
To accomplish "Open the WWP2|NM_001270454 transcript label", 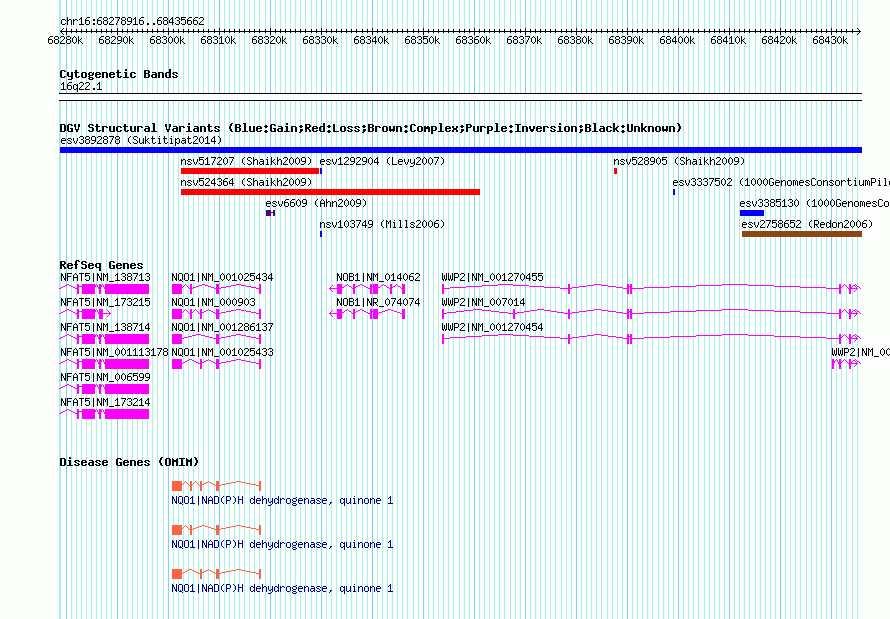I will (493, 327).
